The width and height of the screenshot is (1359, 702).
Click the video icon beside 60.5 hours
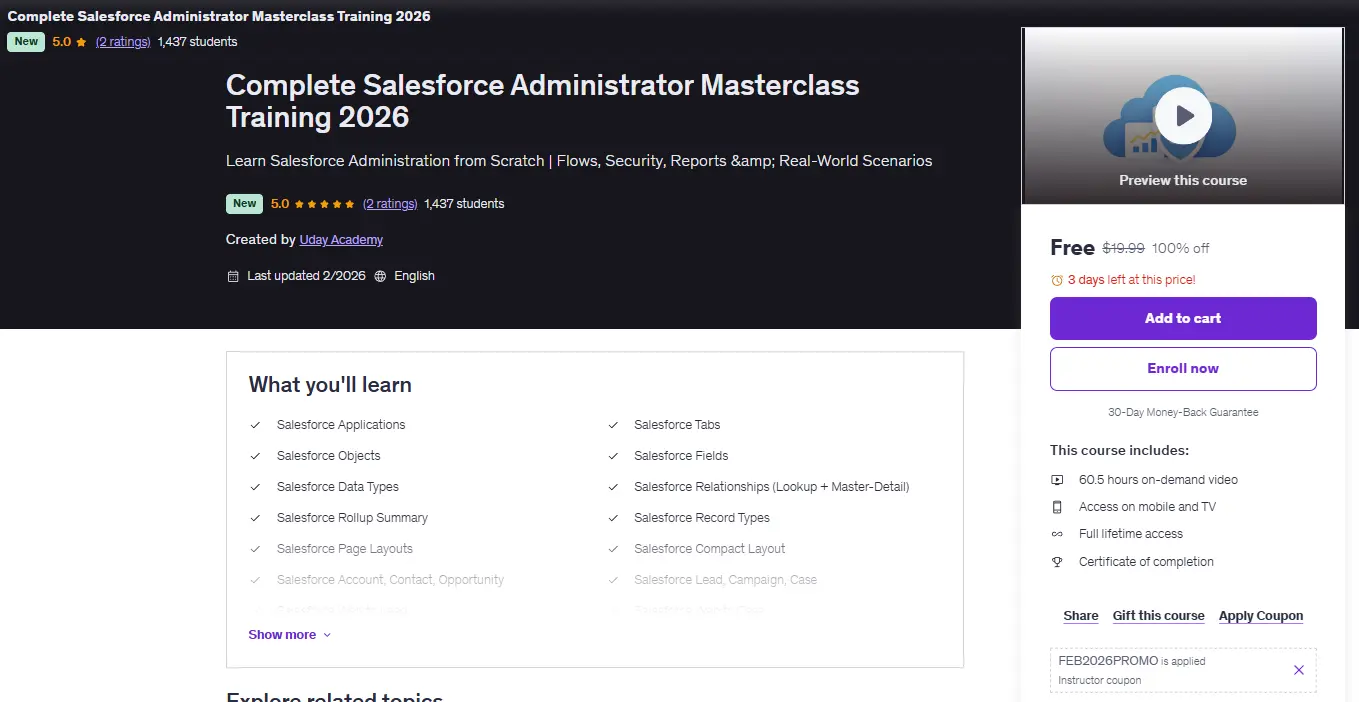click(1057, 480)
